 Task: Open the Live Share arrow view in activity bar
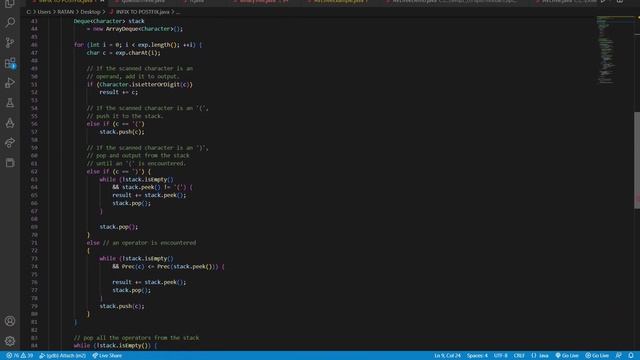point(10,143)
